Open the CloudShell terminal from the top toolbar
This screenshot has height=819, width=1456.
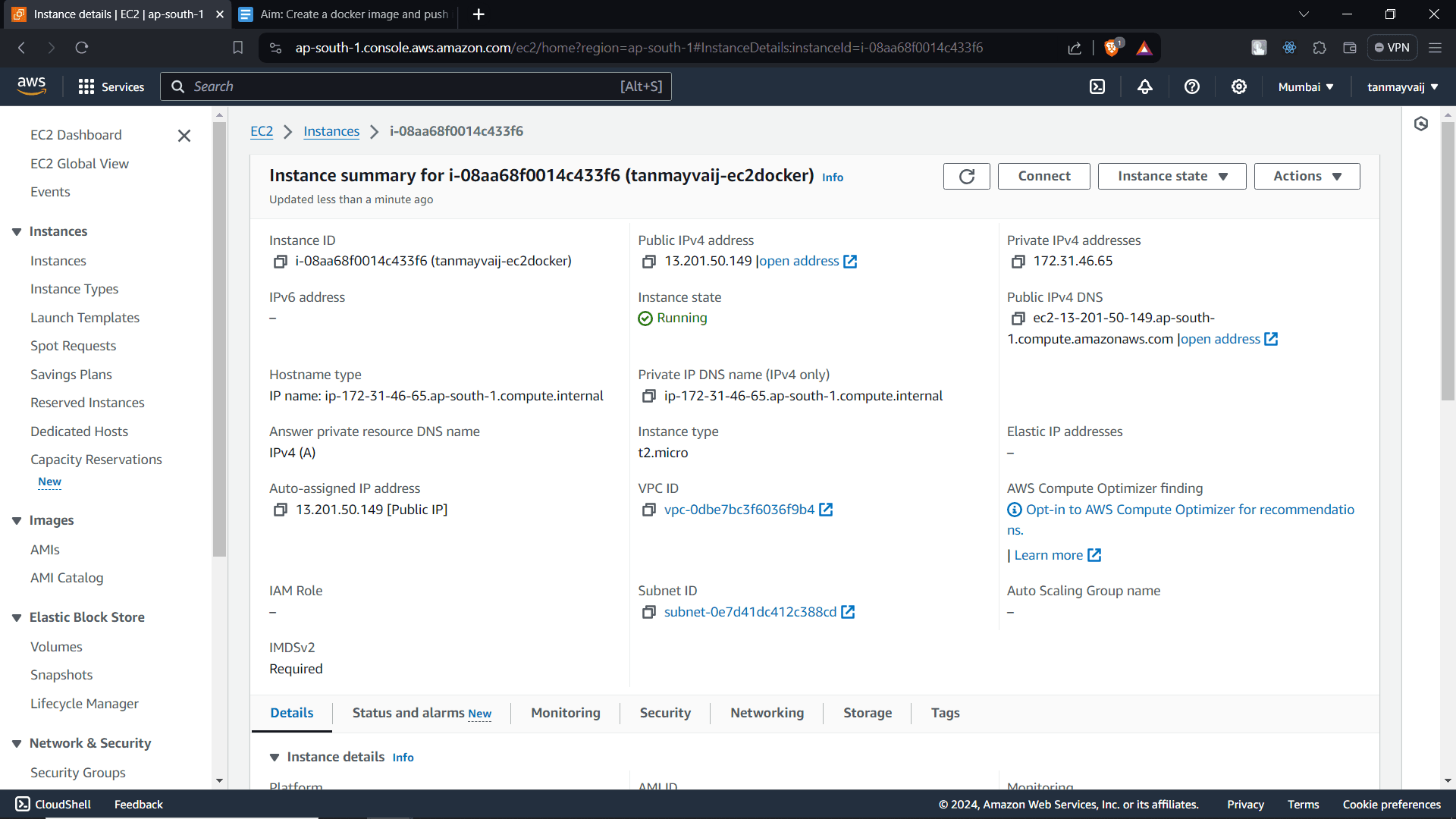1097,86
